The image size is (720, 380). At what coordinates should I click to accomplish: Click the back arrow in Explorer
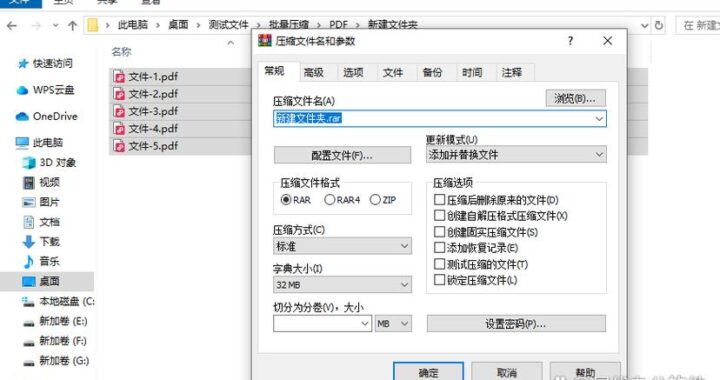pyautogui.click(x=12, y=26)
